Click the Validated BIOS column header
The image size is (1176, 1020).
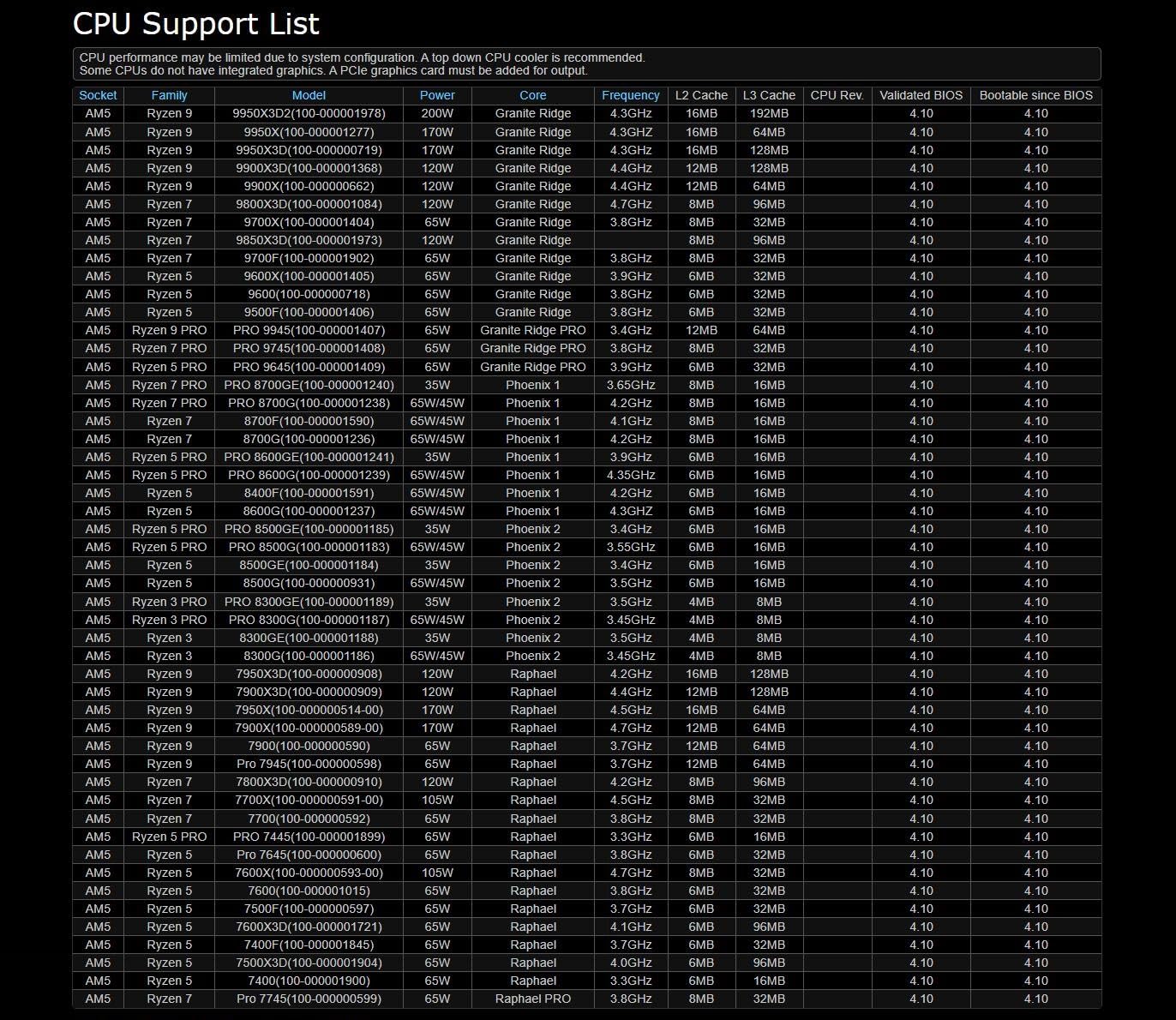(921, 95)
